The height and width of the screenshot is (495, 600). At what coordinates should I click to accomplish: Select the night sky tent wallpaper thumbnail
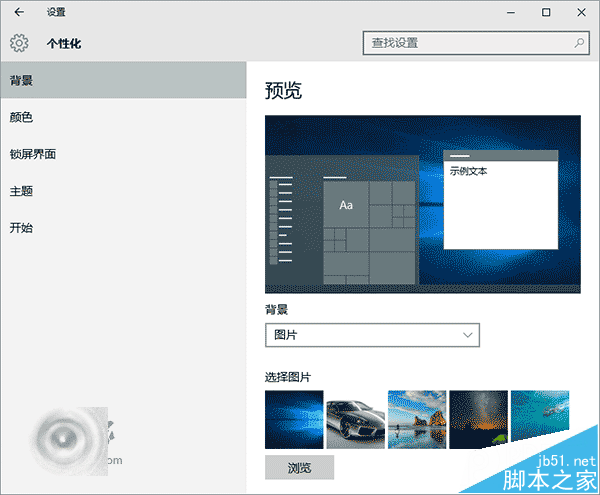pos(478,419)
